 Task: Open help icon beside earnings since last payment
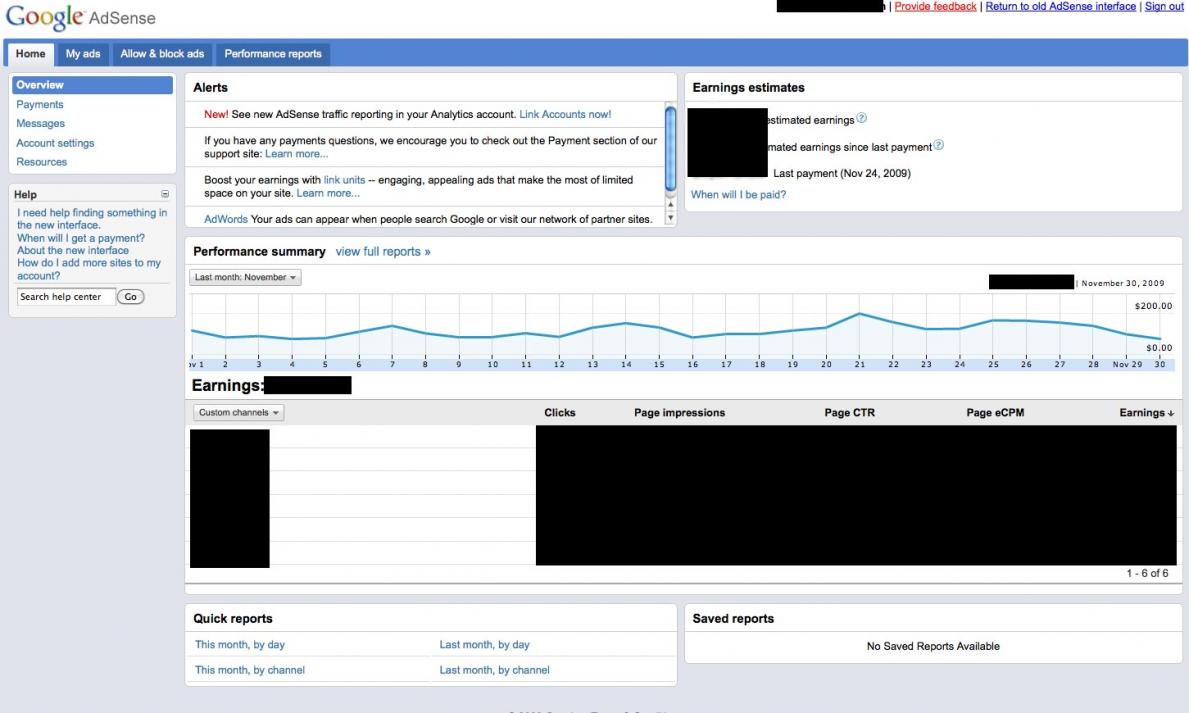(939, 145)
